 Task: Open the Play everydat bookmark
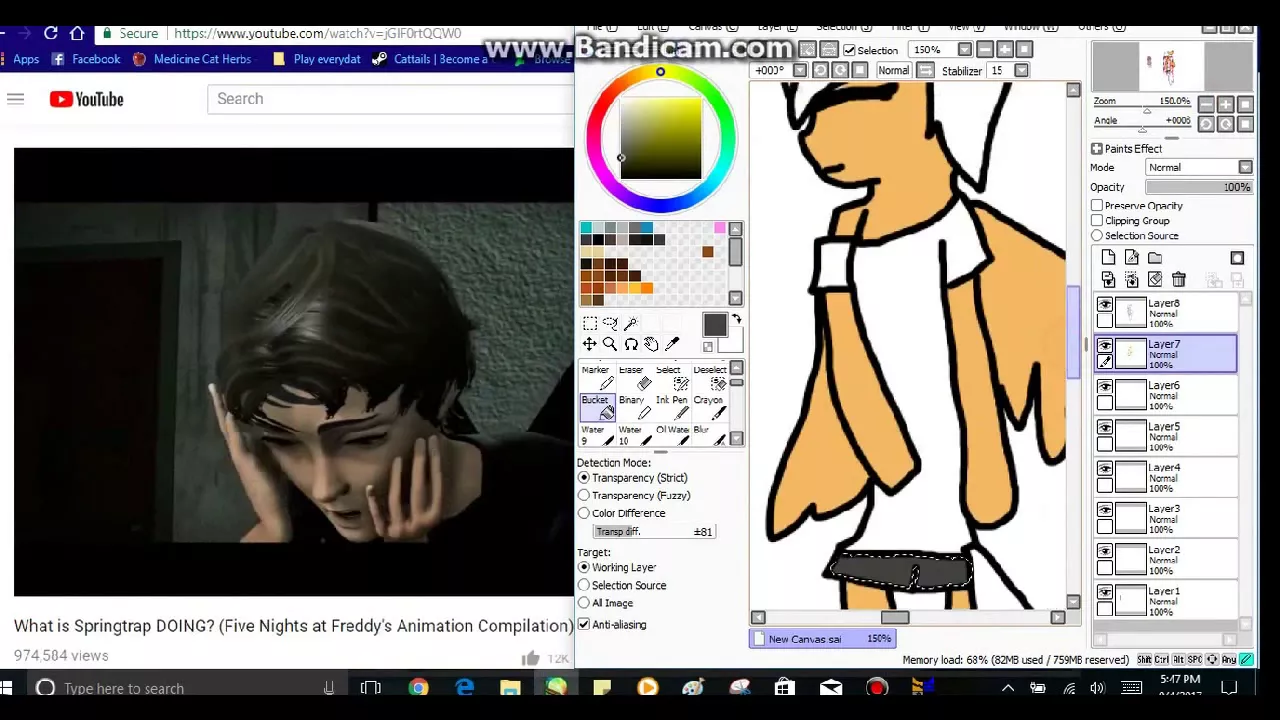[x=316, y=59]
